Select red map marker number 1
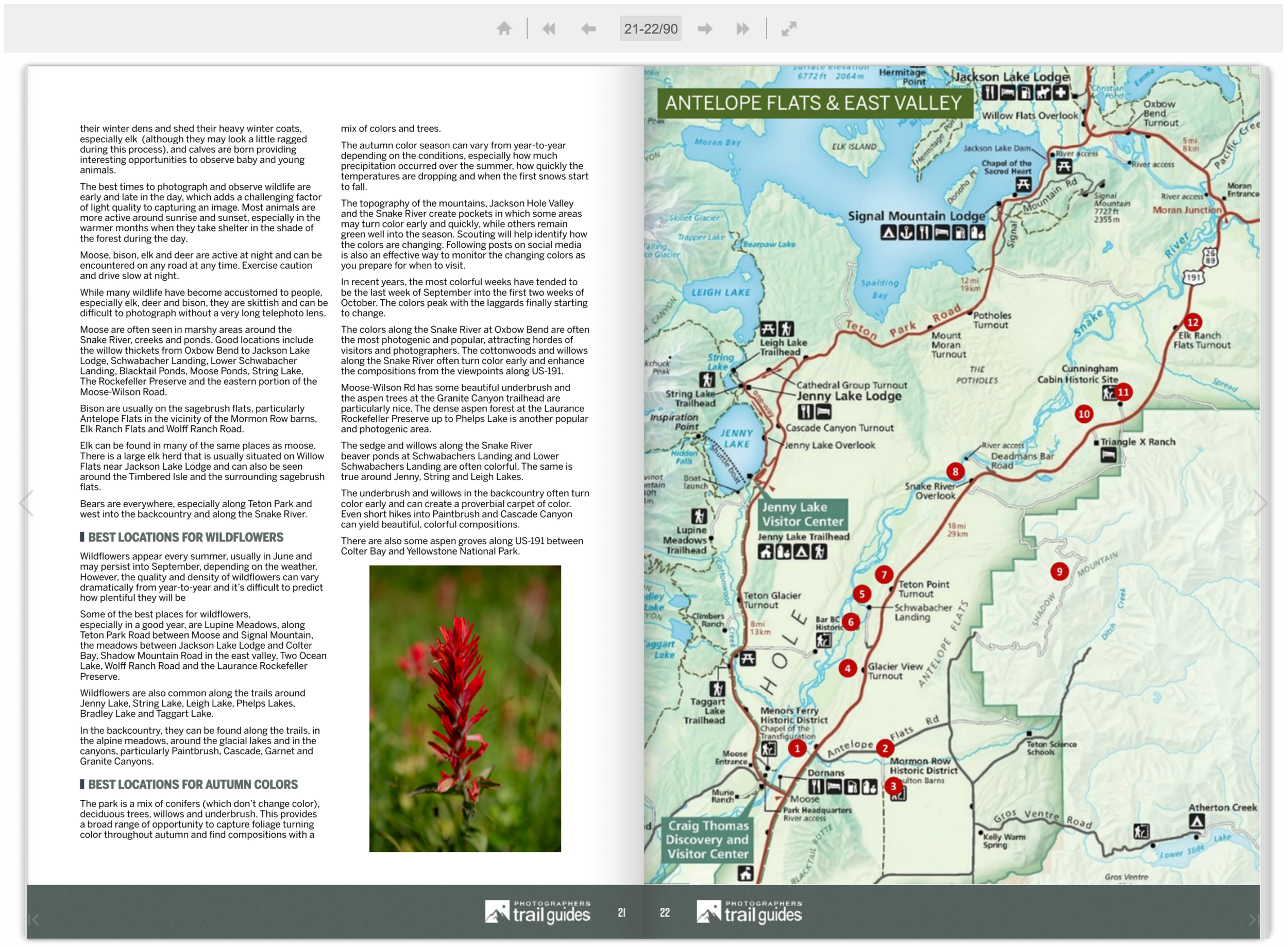Screen dimensions: 1288x947 [x=796, y=748]
